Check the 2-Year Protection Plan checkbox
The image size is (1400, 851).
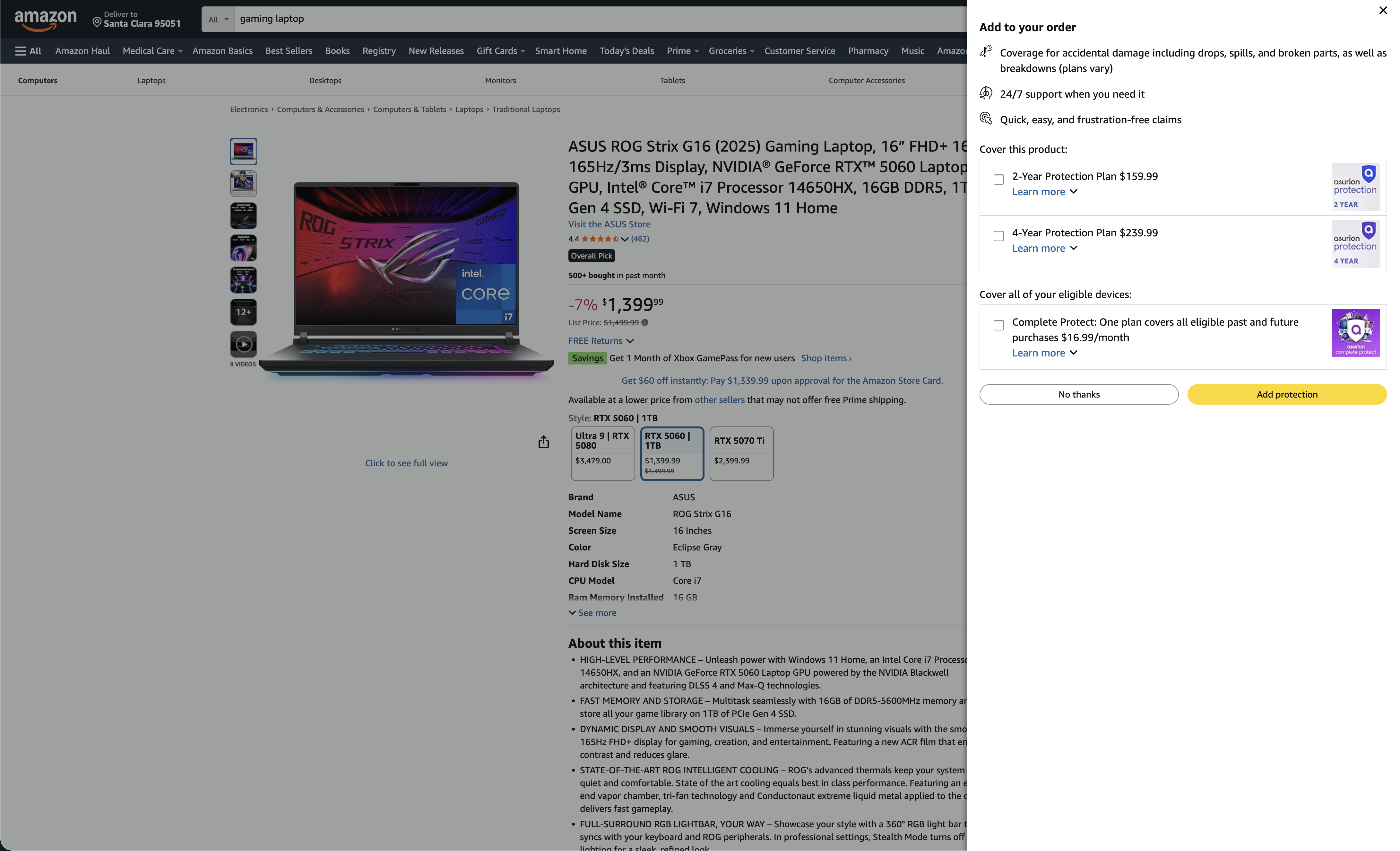998,179
